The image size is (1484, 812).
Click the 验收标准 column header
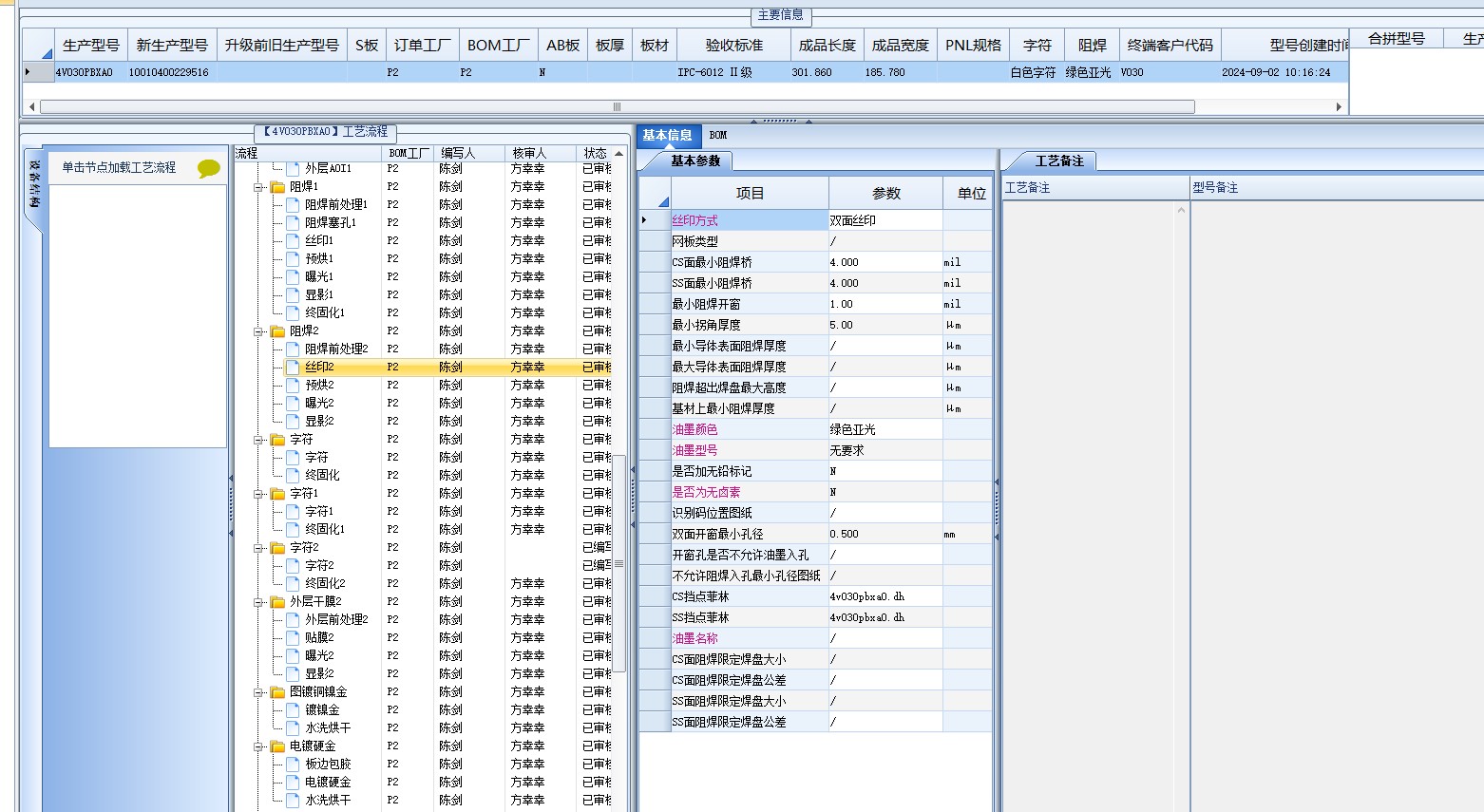tap(732, 45)
